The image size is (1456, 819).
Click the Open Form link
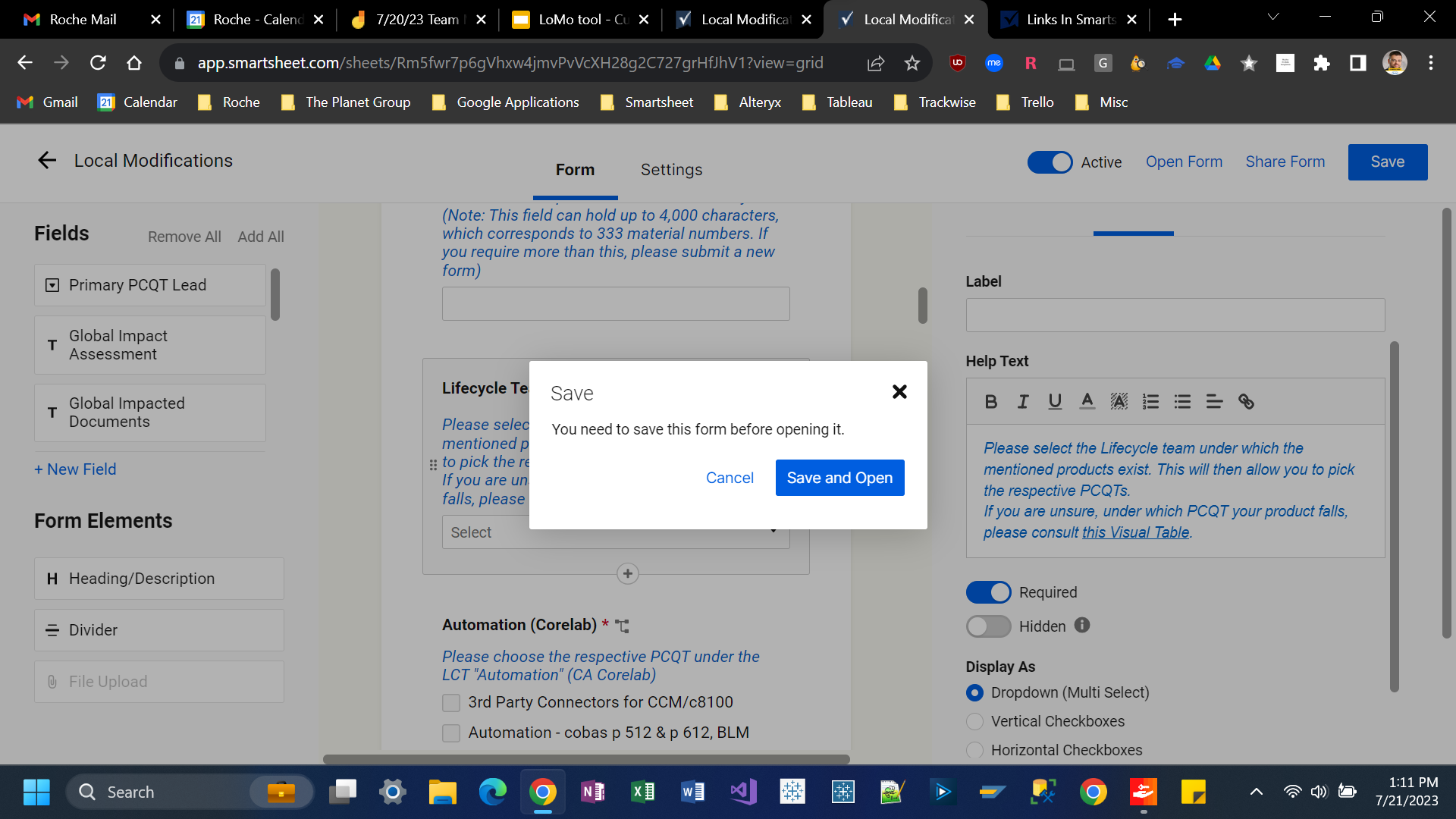coord(1184,162)
